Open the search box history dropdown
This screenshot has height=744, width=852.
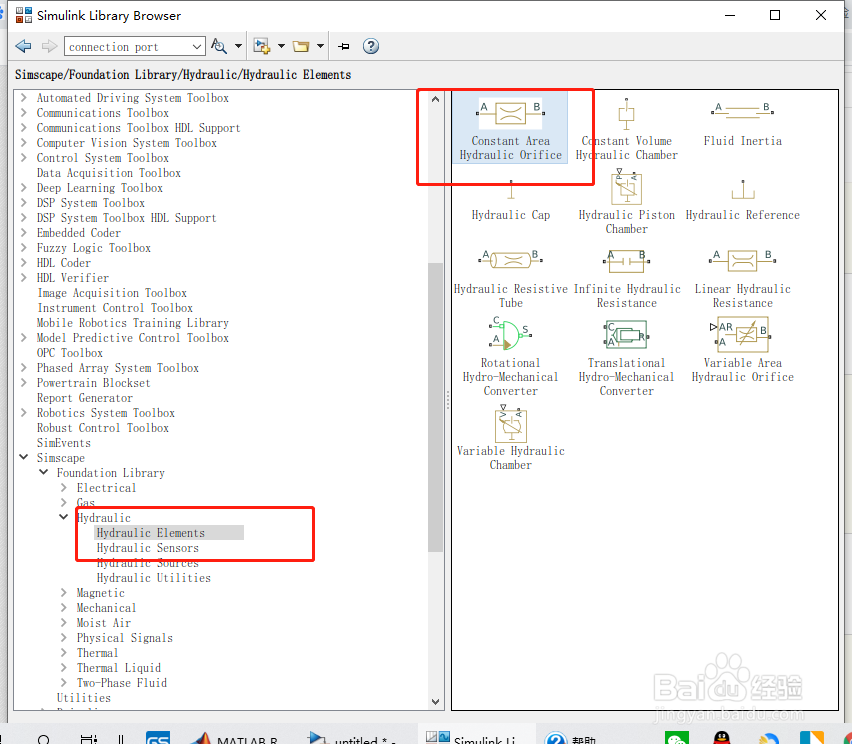197,47
